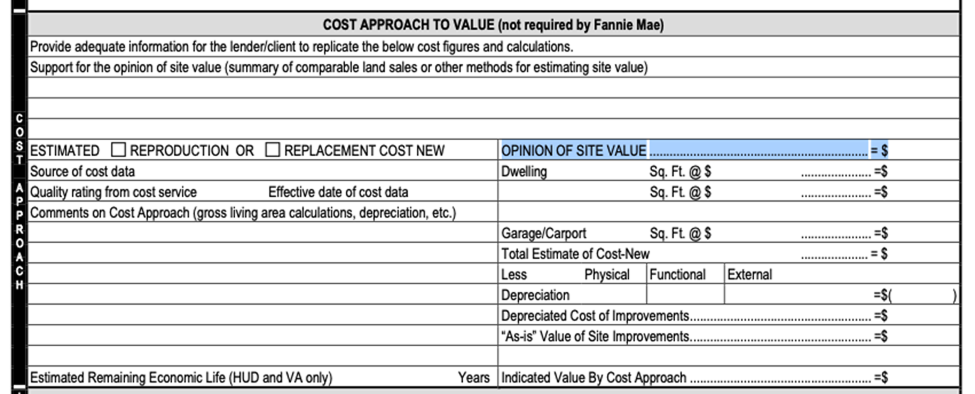Click the 'Physical' depreciation label
Viewport: 975px width, 394px height.
coord(607,275)
